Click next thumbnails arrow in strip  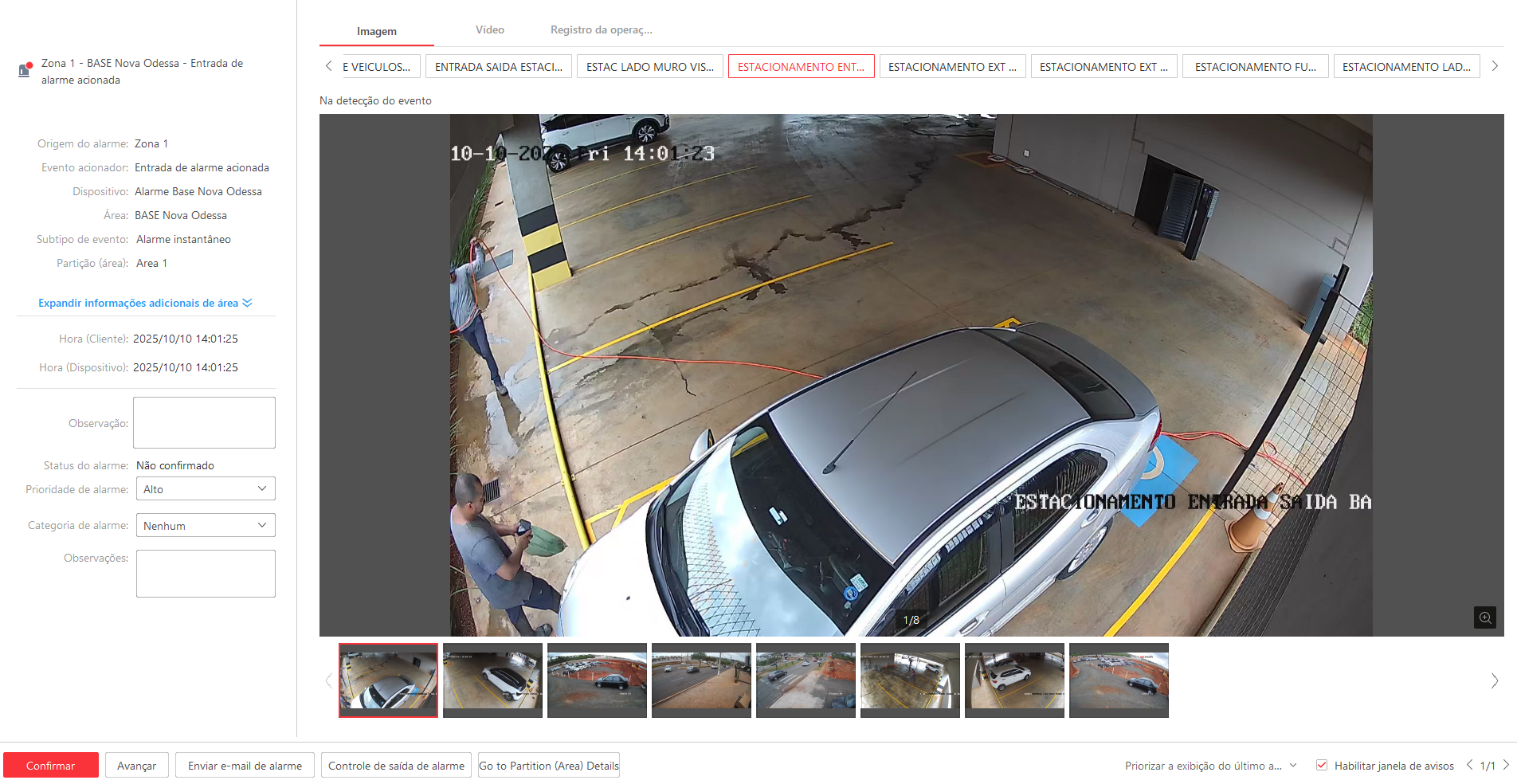[x=1494, y=680]
